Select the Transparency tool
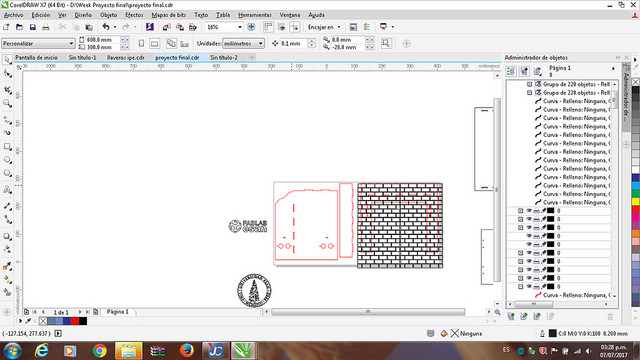Screen dimensions: 640x360 tap(7, 249)
